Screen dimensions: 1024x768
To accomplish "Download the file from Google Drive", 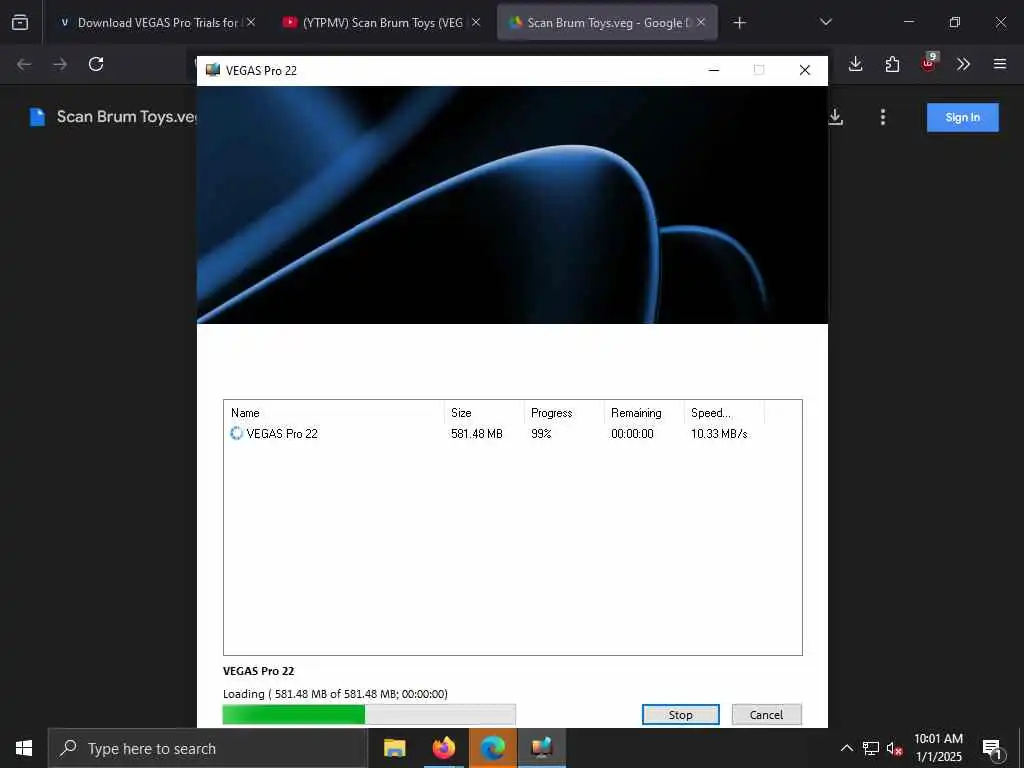I will [x=835, y=117].
